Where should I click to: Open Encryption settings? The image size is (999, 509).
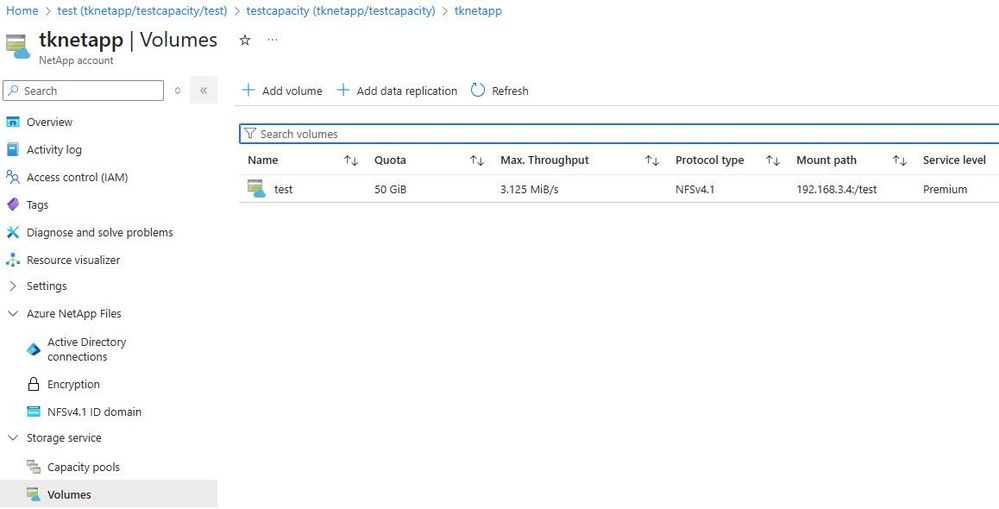click(73, 384)
